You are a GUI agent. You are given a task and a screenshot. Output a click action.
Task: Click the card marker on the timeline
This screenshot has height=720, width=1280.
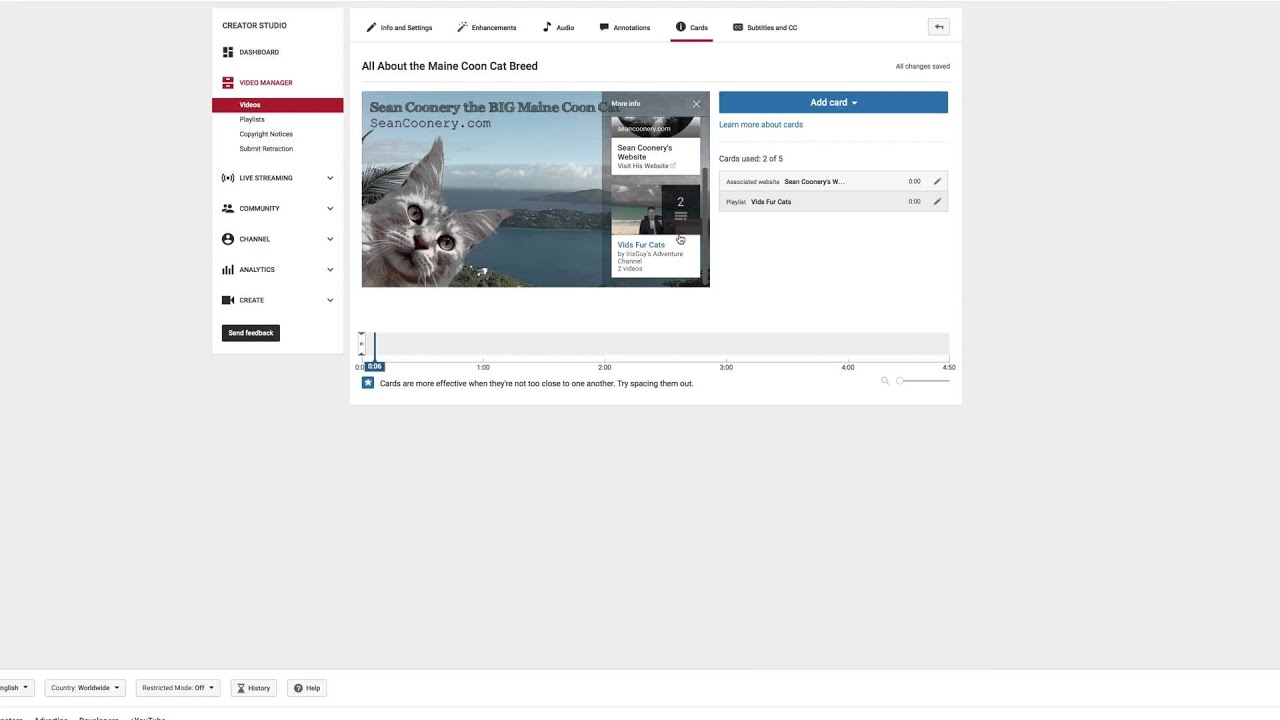click(361, 345)
